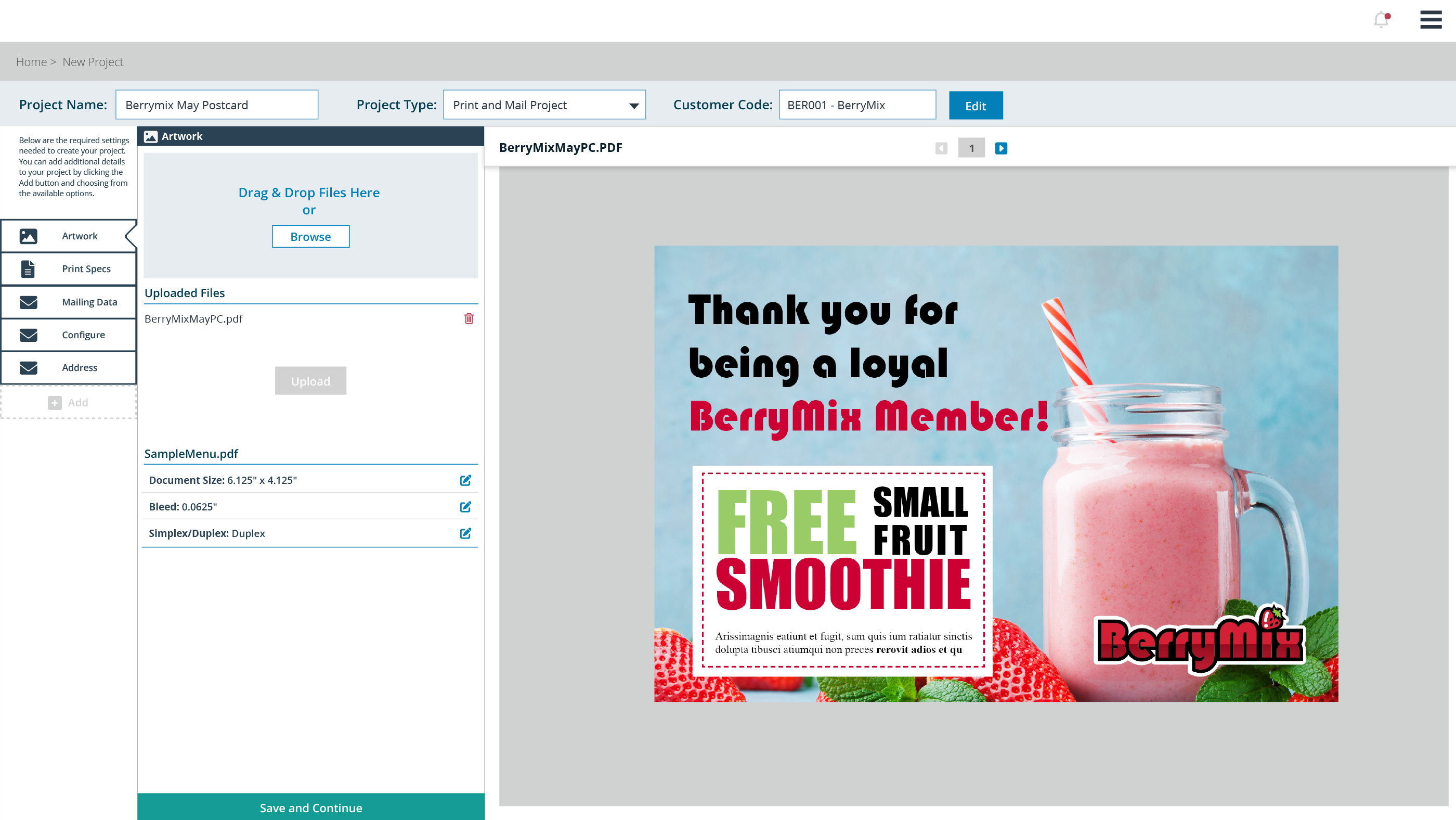
Task: Click the delete icon next to BerryMixMayPC.pdf
Action: point(469,318)
